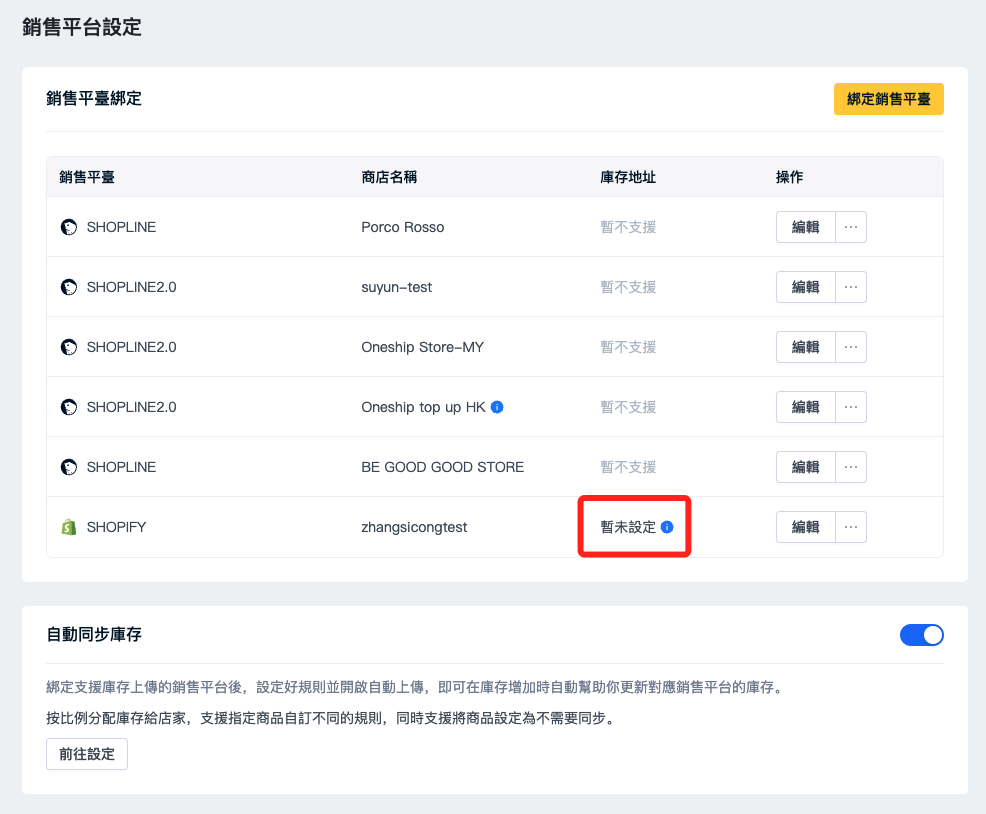Click the 綁定銷售平臺 button

[x=889, y=99]
